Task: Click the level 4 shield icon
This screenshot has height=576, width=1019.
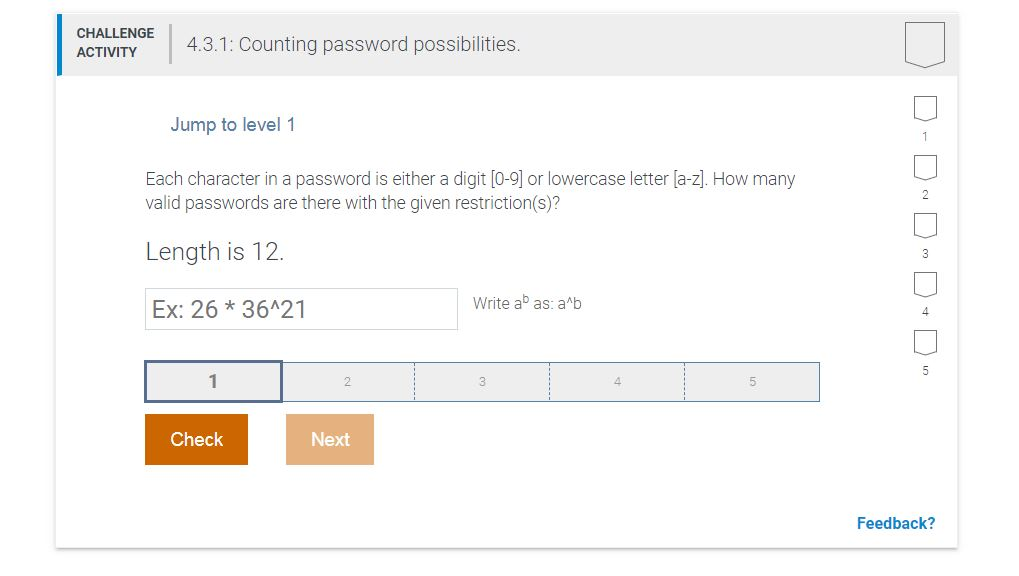Action: (x=923, y=285)
